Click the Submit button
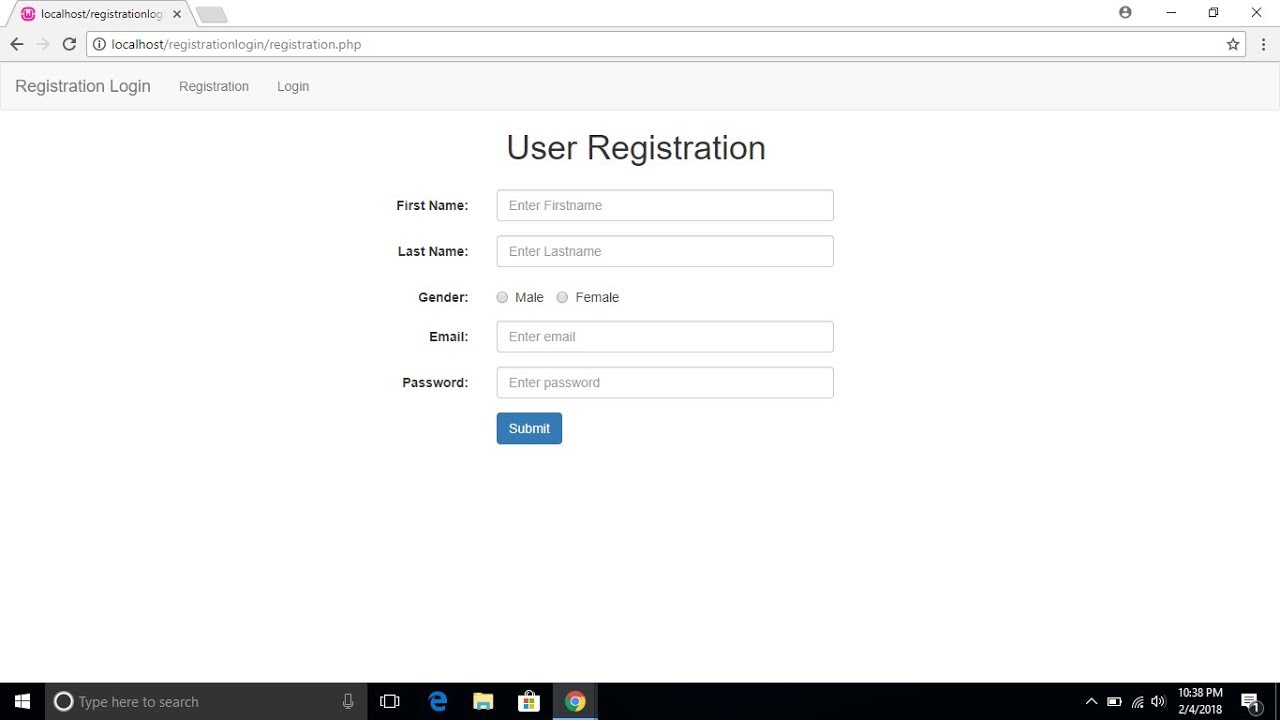Viewport: 1280px width, 720px height. pos(529,428)
